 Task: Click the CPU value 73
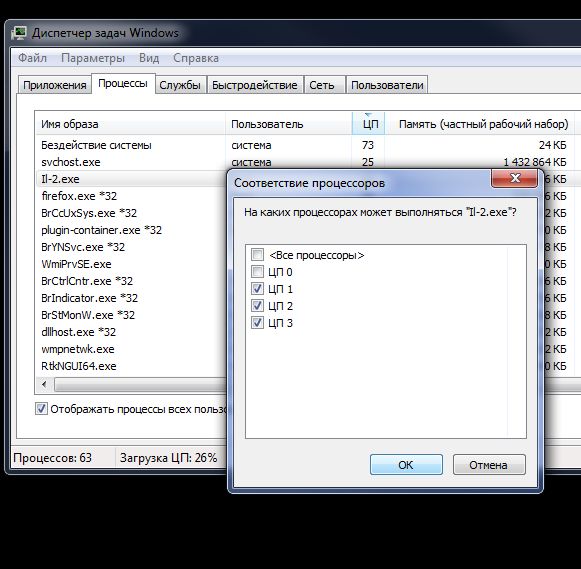click(368, 145)
